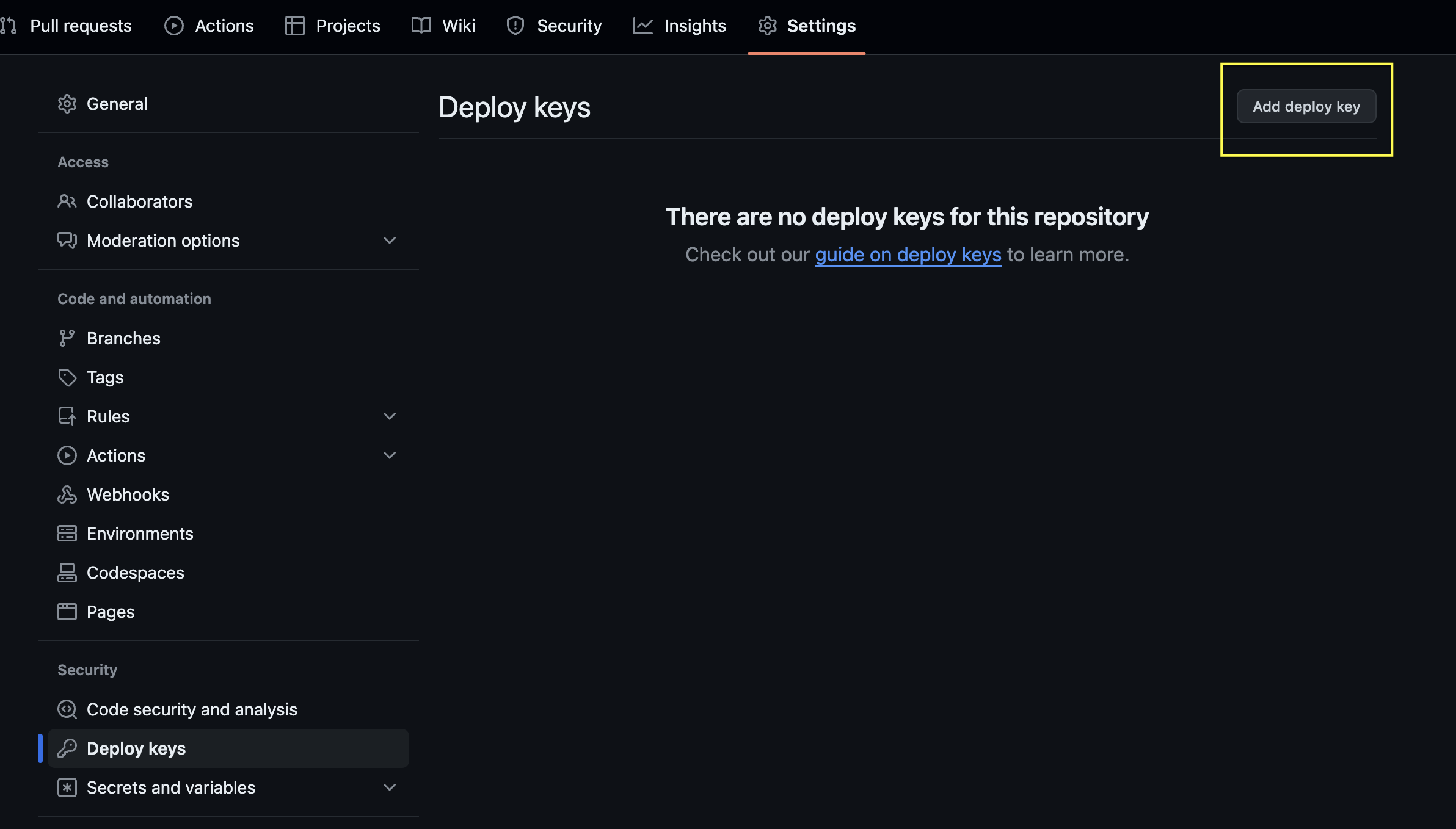Click the Codespaces icon in sidebar

pyautogui.click(x=67, y=573)
